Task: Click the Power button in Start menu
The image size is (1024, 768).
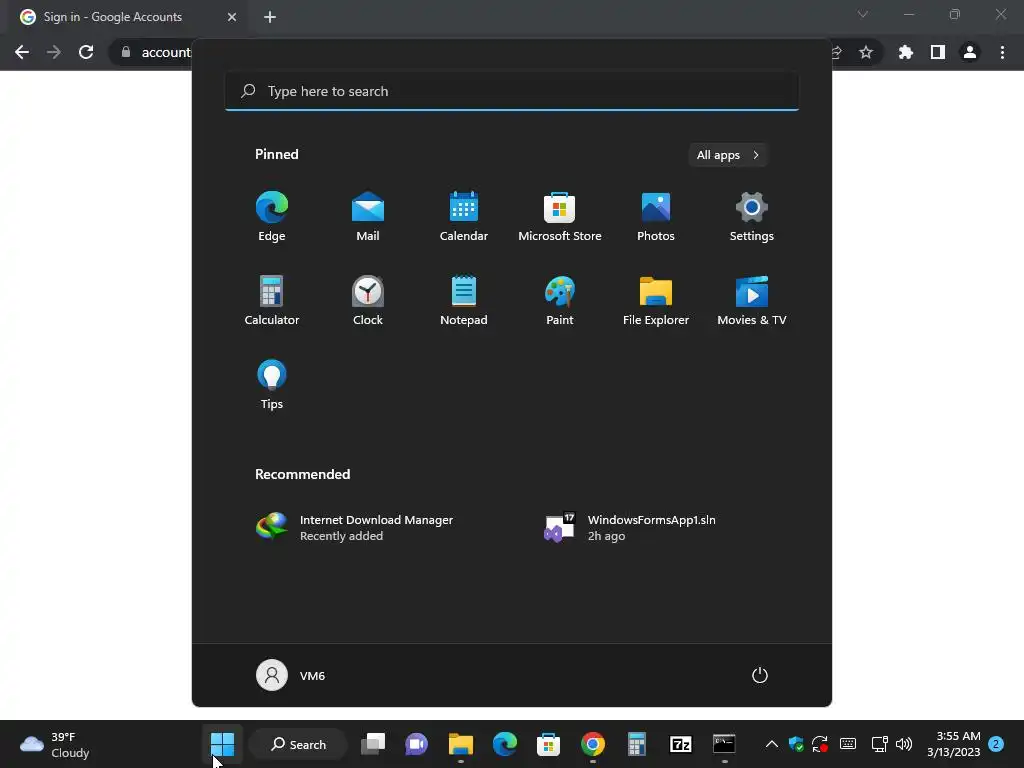Action: [x=760, y=675]
